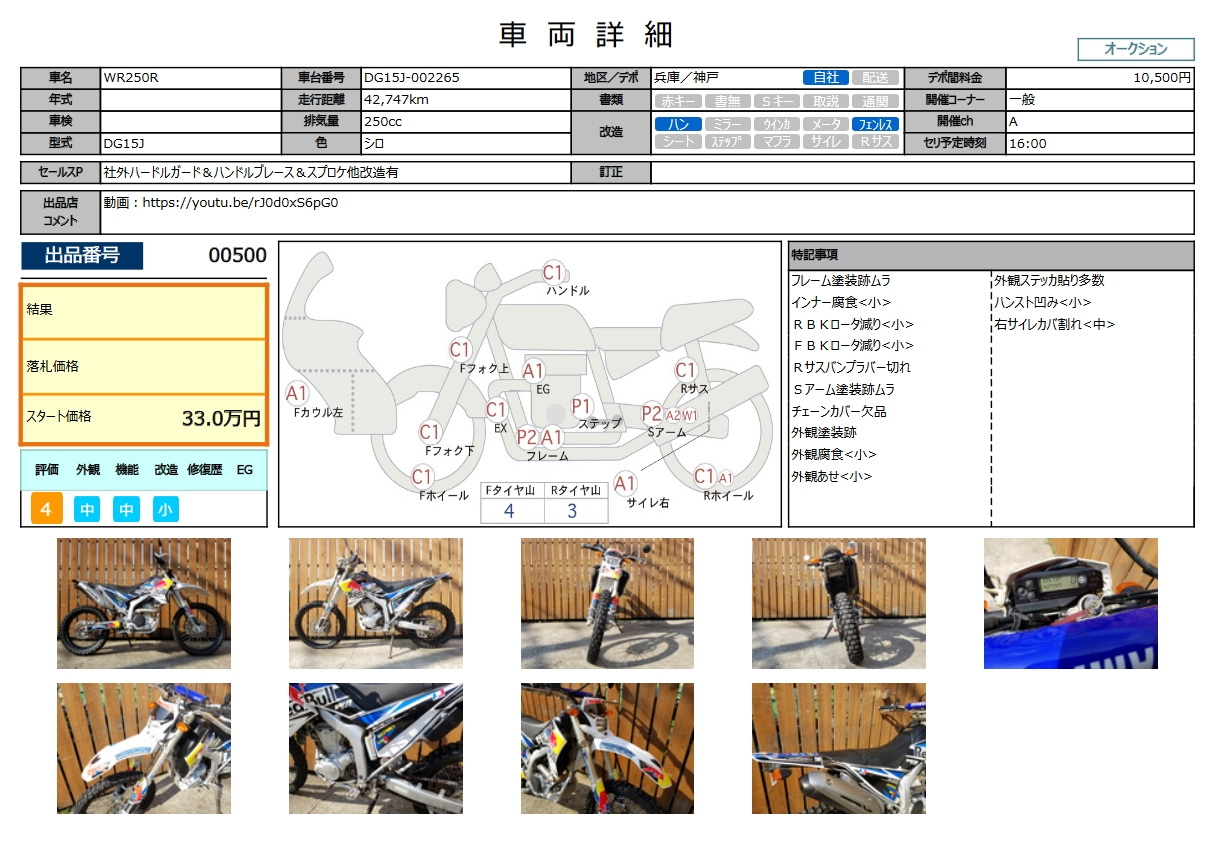Open the instrument meter close-up photo
1217x855 pixels.
(1070, 603)
